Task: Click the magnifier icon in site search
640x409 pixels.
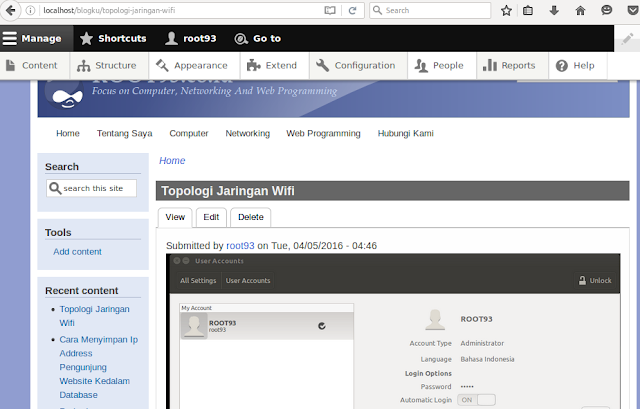Action: pyautogui.click(x=55, y=188)
